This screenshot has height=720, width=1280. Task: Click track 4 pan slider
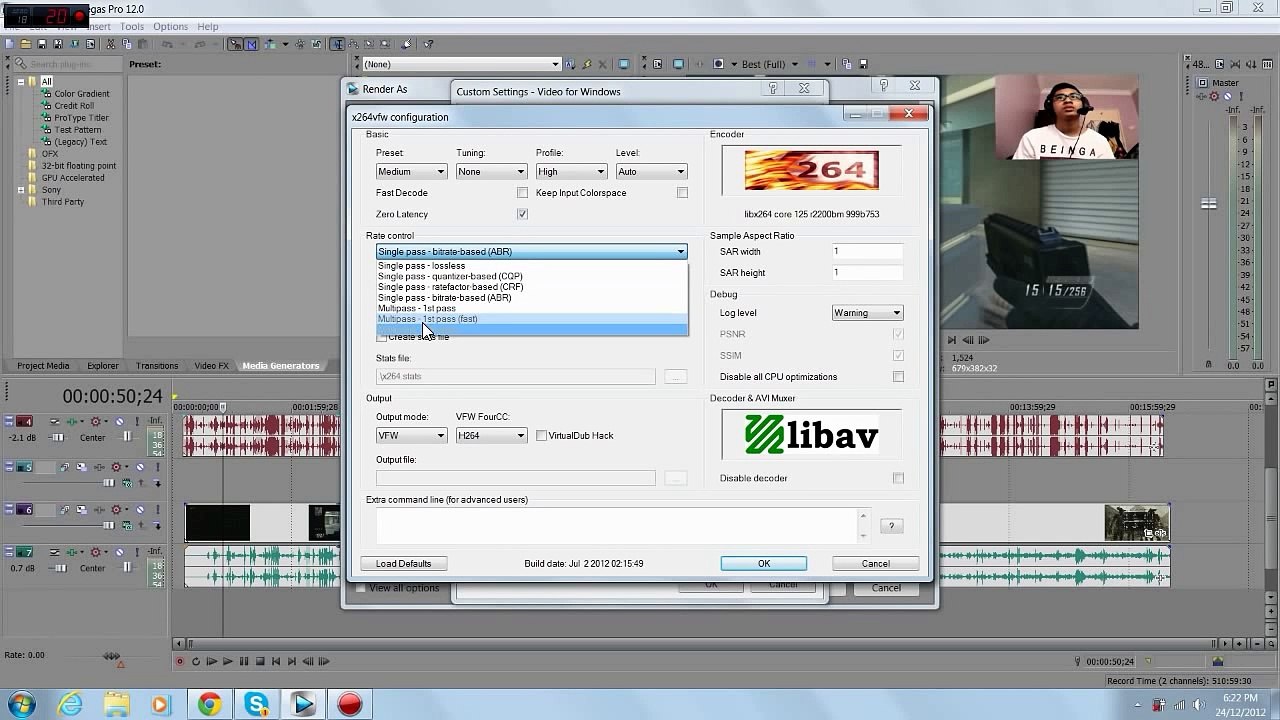tap(127, 437)
